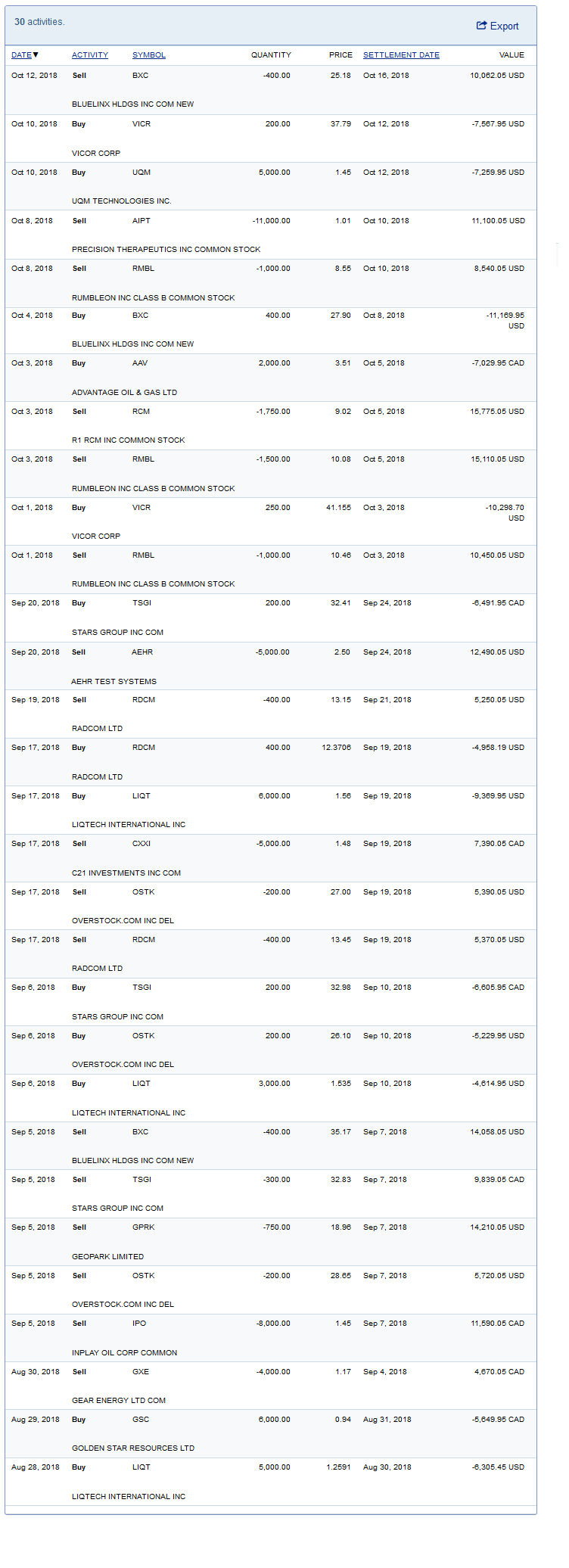Sort by SYMBOL column header
This screenshot has width=569, height=1568.
pos(149,55)
